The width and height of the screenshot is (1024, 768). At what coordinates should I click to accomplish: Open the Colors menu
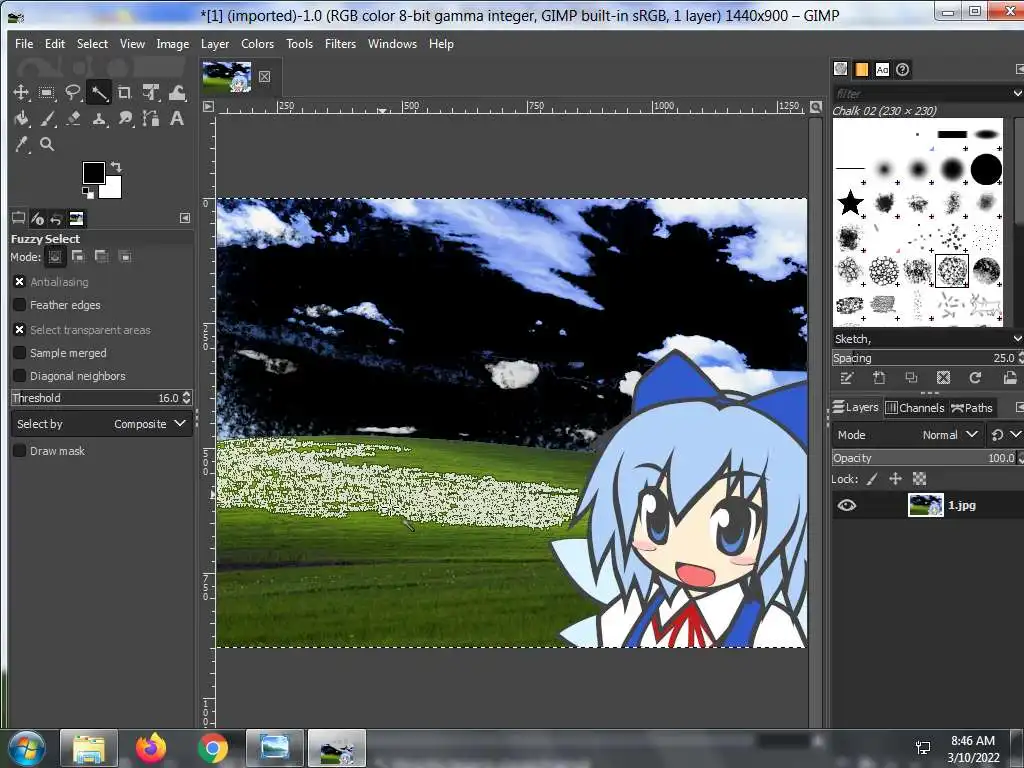257,44
